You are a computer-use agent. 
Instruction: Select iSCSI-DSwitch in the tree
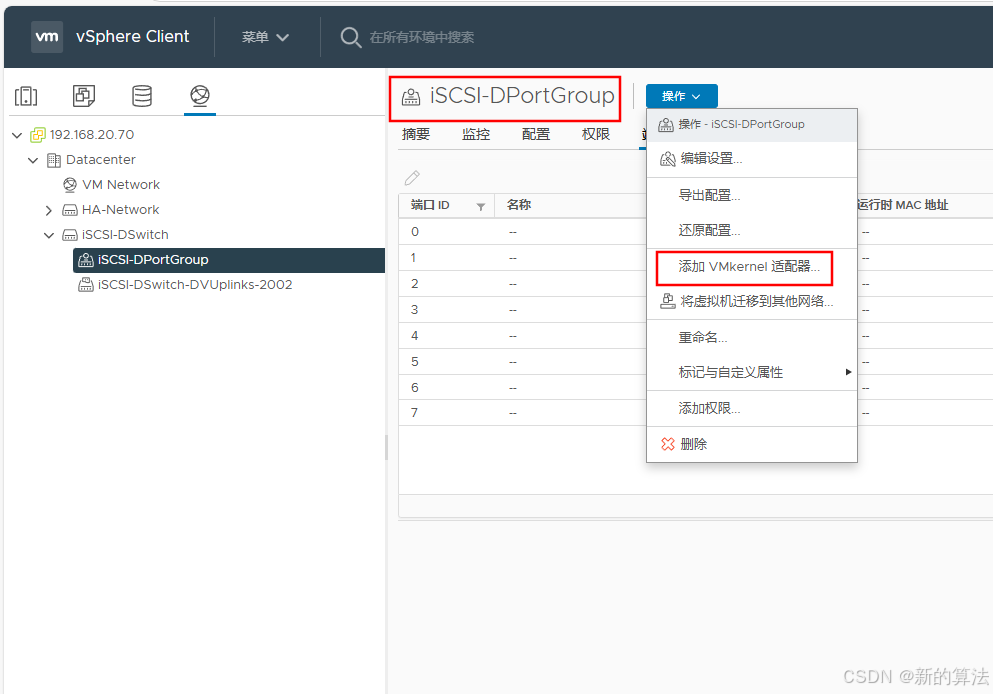tap(125, 235)
